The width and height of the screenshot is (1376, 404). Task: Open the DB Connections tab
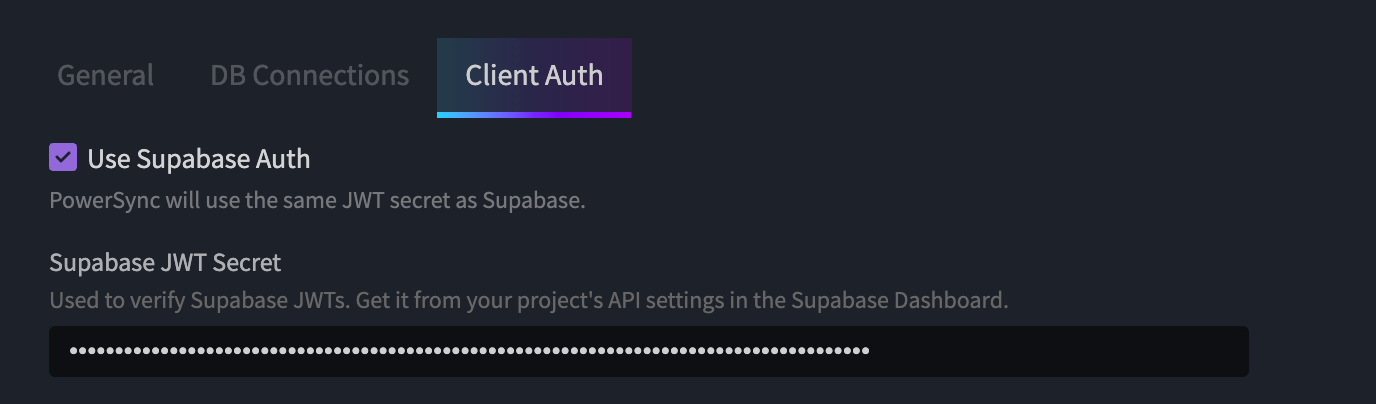309,76
